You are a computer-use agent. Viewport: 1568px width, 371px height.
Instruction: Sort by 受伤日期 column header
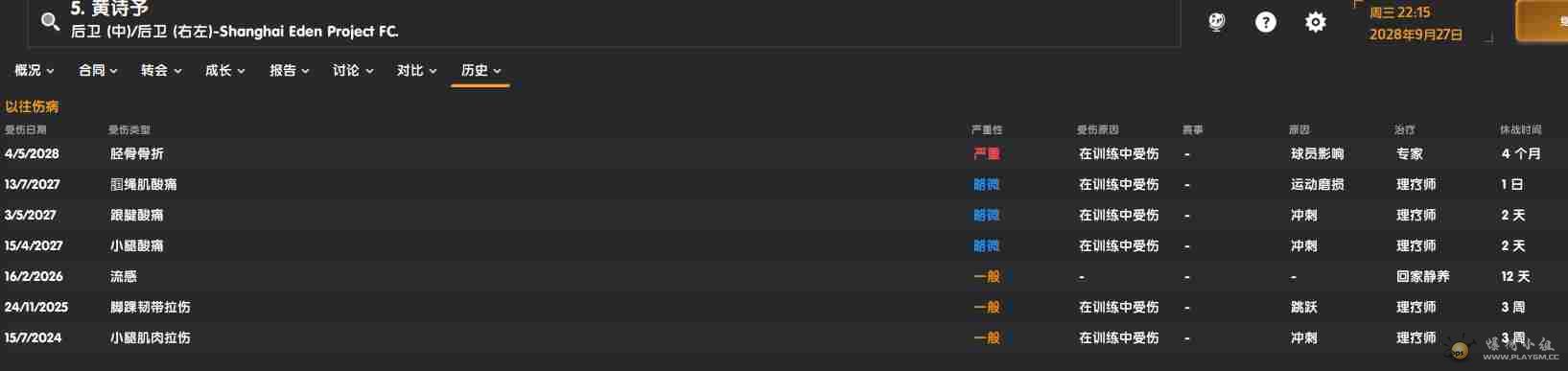click(26, 129)
